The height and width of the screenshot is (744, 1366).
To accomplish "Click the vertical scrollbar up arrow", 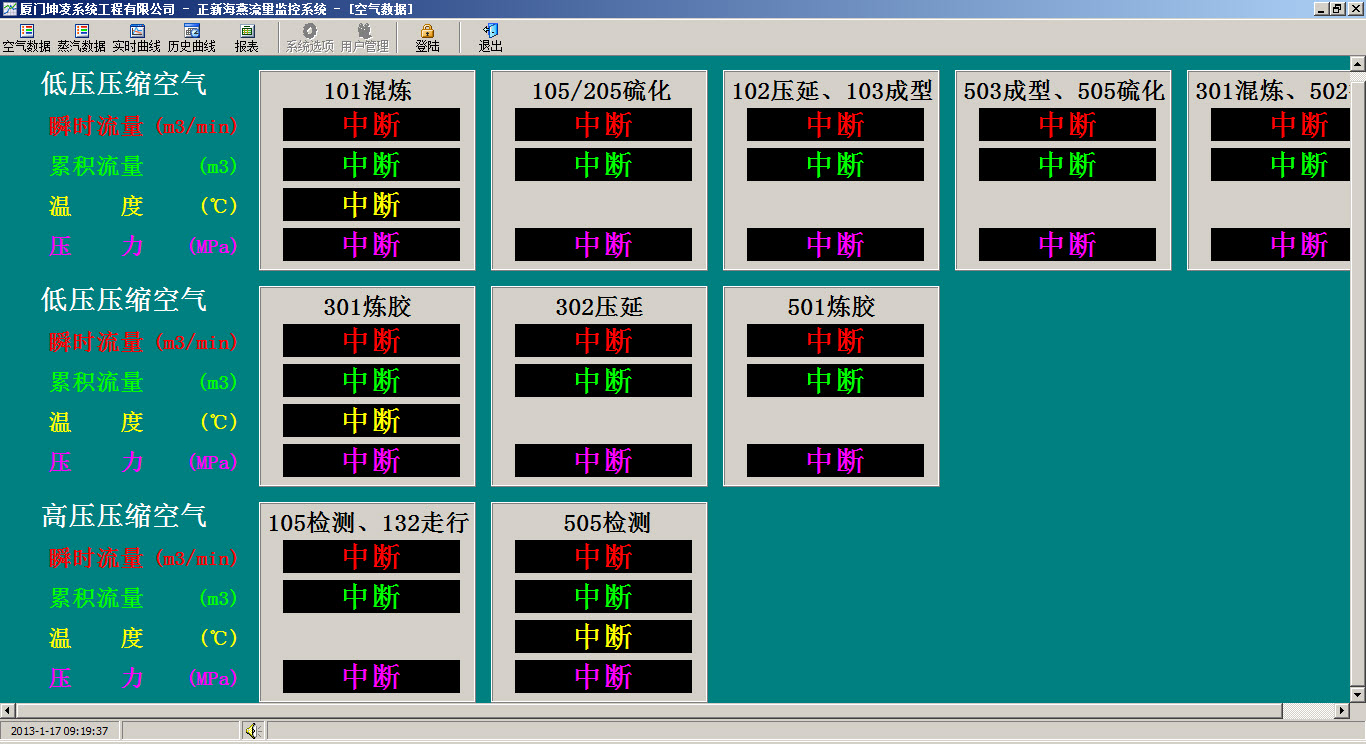I will click(1357, 65).
